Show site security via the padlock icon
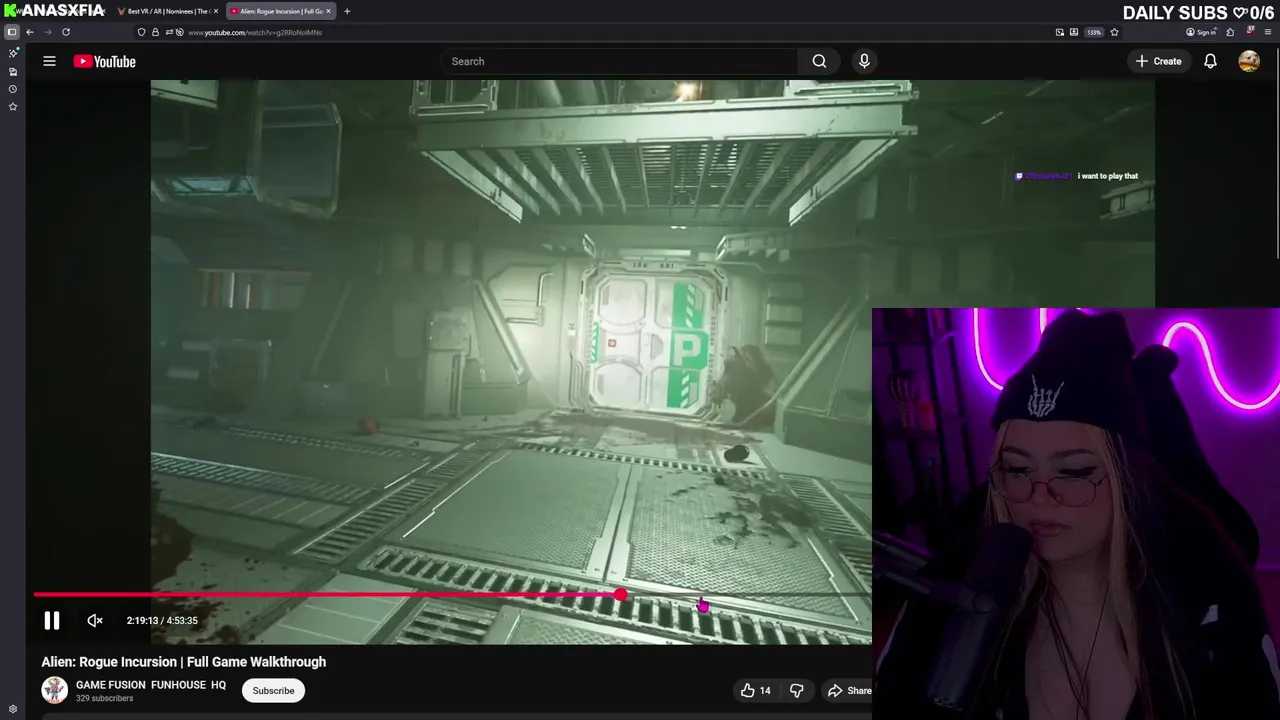This screenshot has height=720, width=1280. [x=155, y=32]
